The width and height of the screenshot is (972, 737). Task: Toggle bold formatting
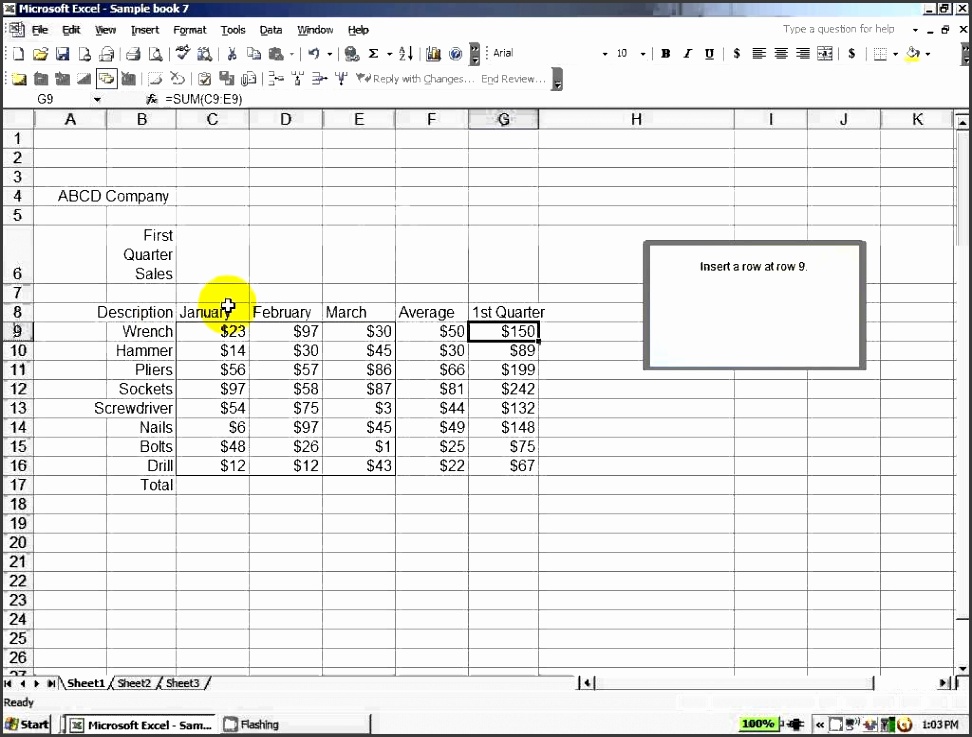(666, 53)
